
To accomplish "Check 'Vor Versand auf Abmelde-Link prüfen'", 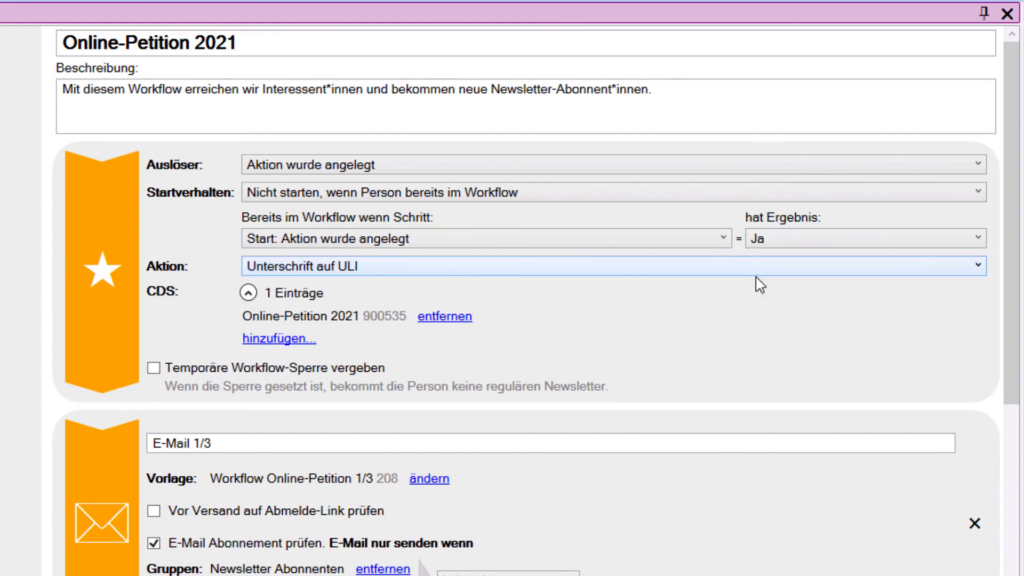I will 153,511.
